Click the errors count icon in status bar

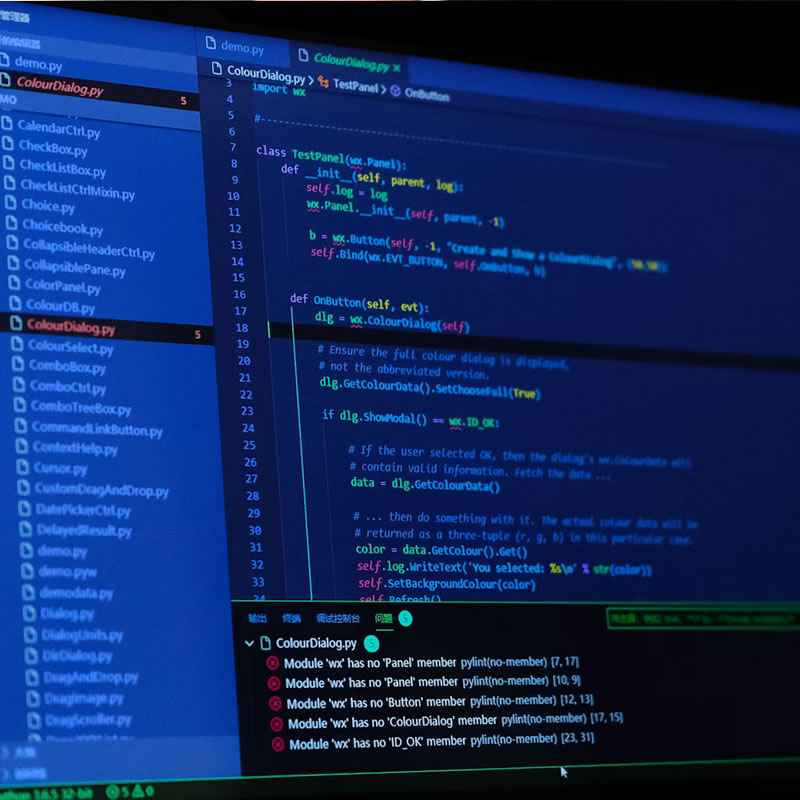point(112,792)
